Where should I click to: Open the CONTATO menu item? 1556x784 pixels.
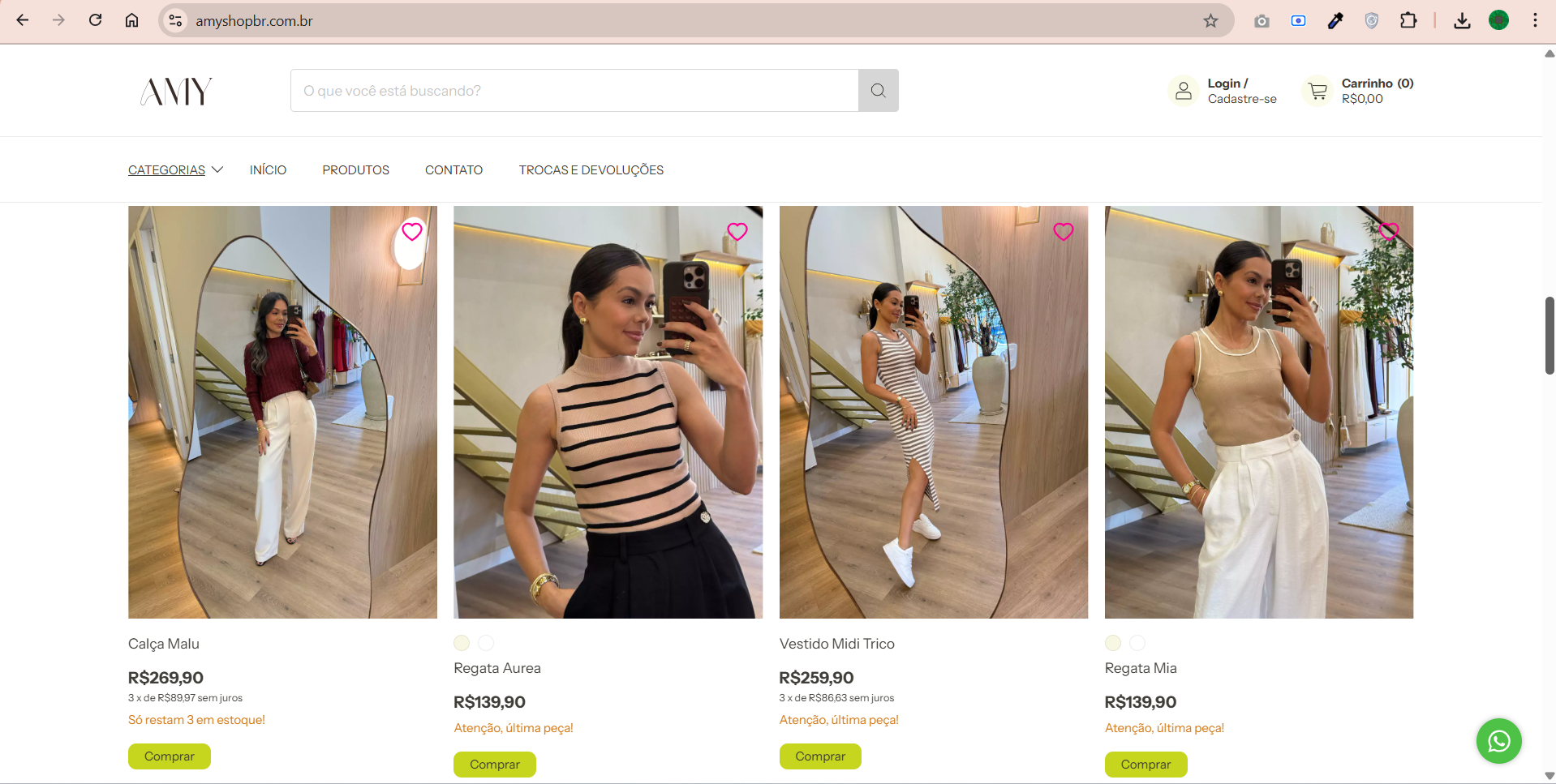pos(453,170)
